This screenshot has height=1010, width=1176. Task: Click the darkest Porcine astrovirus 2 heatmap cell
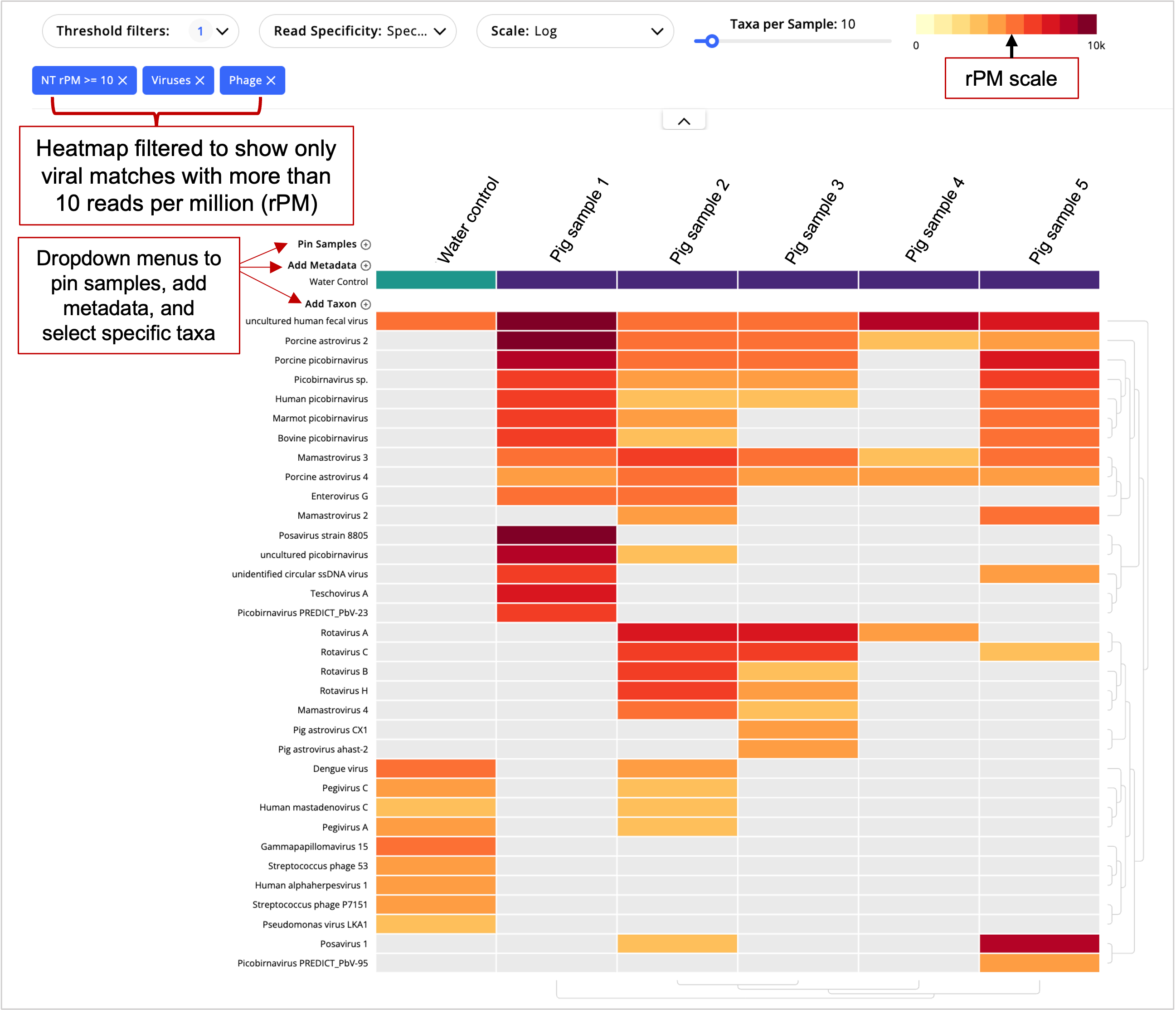click(x=556, y=341)
